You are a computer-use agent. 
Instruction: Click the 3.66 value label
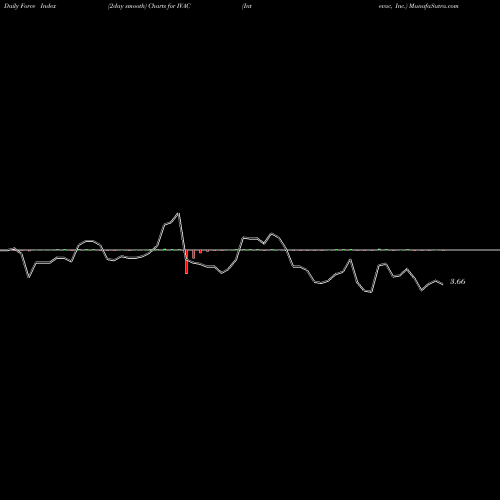458,282
